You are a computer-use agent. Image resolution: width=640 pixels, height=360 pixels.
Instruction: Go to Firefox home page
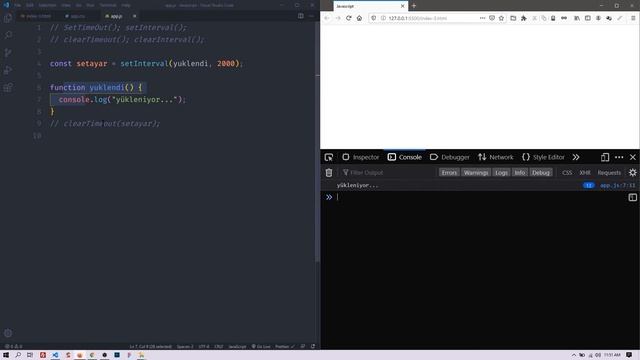[x=359, y=18]
